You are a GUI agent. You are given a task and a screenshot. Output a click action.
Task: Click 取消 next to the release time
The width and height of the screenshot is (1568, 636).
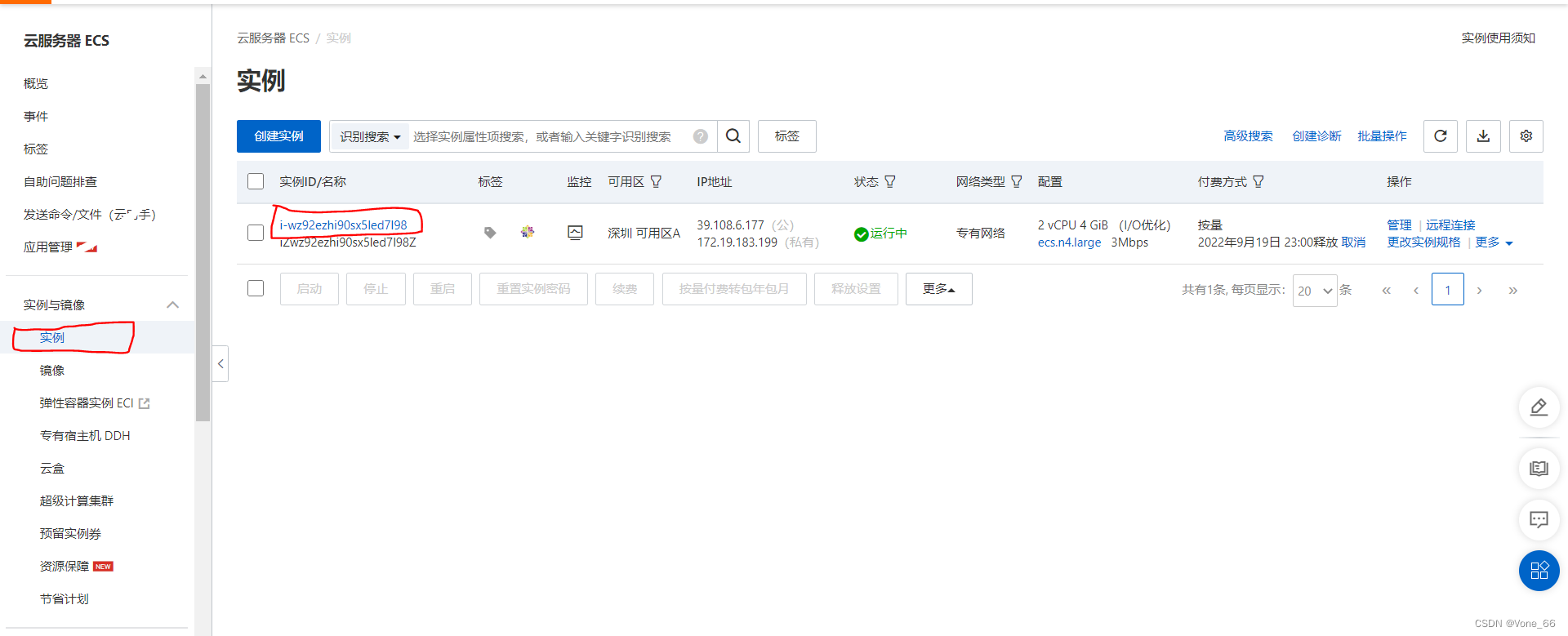tap(1353, 242)
